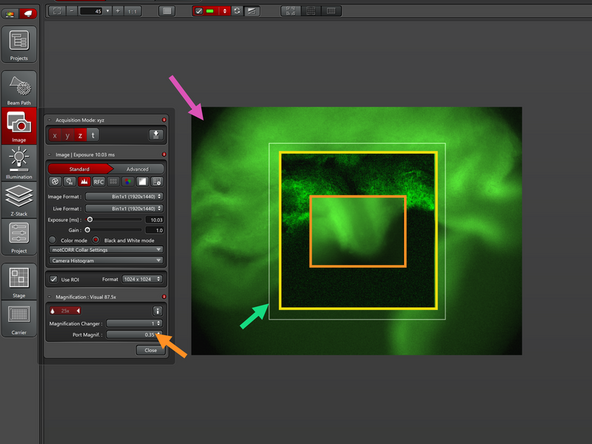Screen dimensions: 592x444
Task: Collapse the Image Exposure section
Action: pos(49,154)
